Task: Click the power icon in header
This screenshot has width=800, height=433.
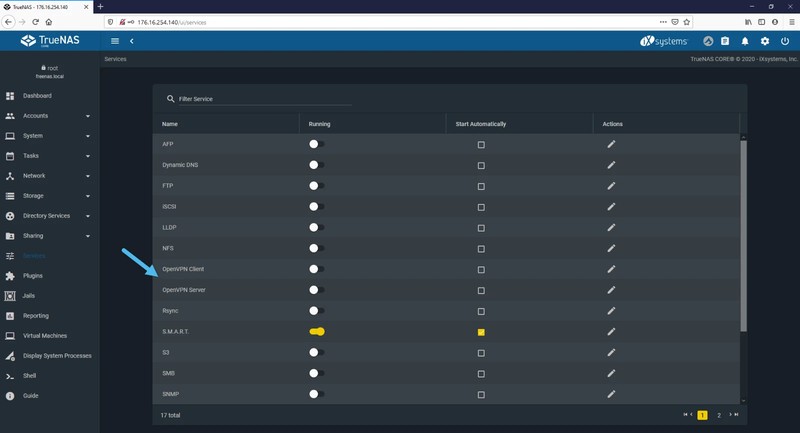Action: click(785, 41)
